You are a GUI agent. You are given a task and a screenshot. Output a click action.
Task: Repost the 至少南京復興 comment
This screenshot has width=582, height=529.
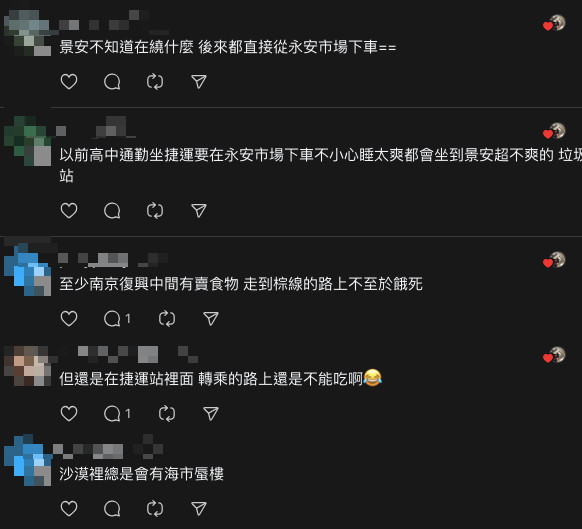[167, 319]
